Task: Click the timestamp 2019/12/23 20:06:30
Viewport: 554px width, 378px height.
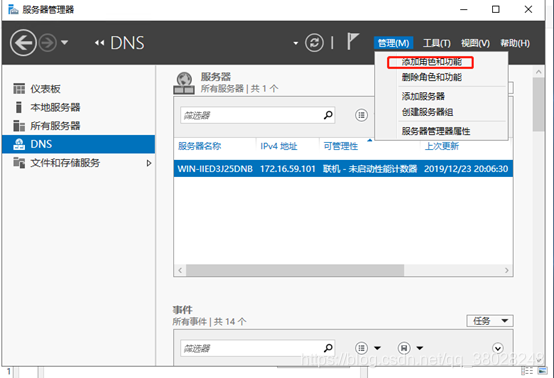Action: pyautogui.click(x=466, y=169)
